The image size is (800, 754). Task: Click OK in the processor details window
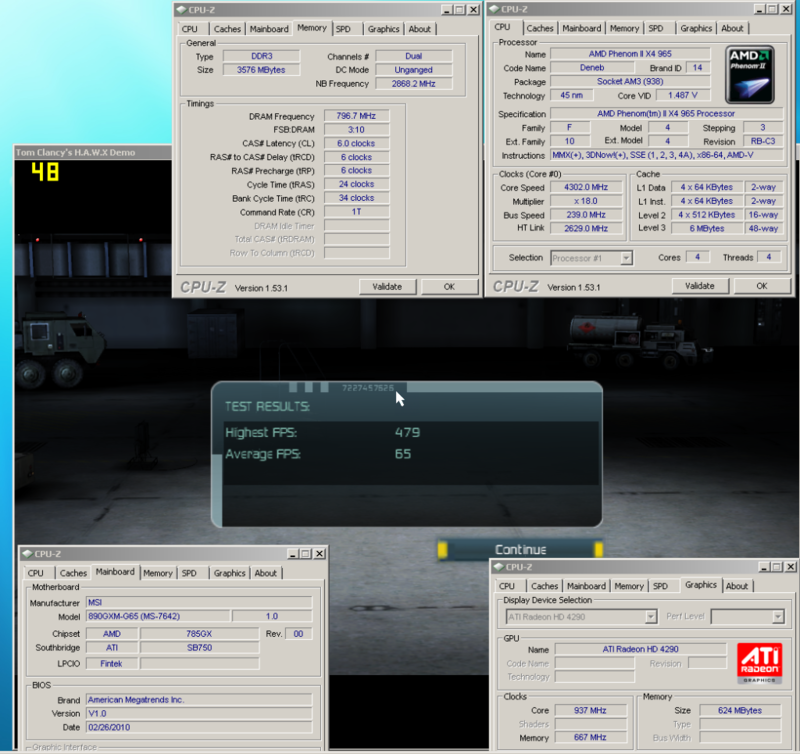click(x=761, y=286)
